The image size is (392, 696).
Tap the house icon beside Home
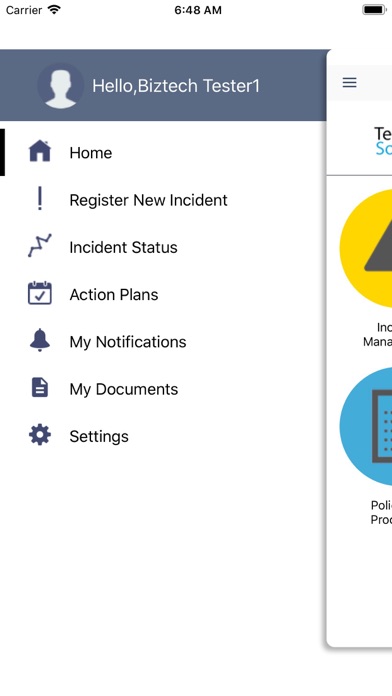[40, 152]
